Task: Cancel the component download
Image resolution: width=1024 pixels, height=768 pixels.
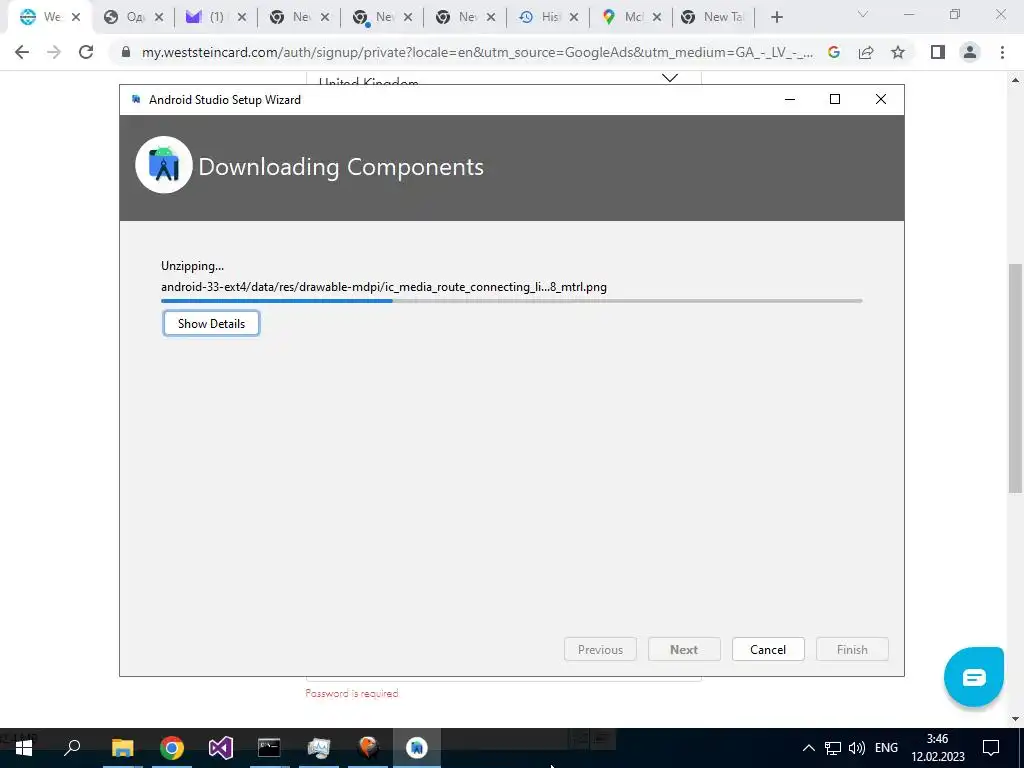Action: tap(768, 649)
